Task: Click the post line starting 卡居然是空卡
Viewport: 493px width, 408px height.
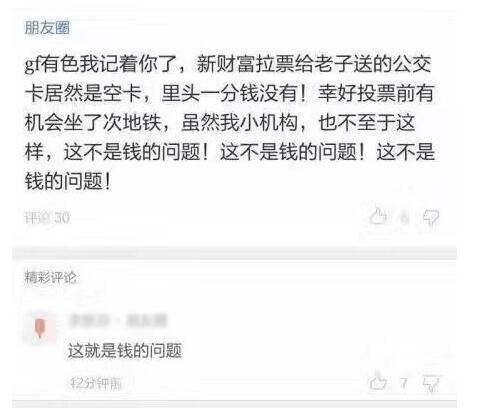Action: [229, 93]
